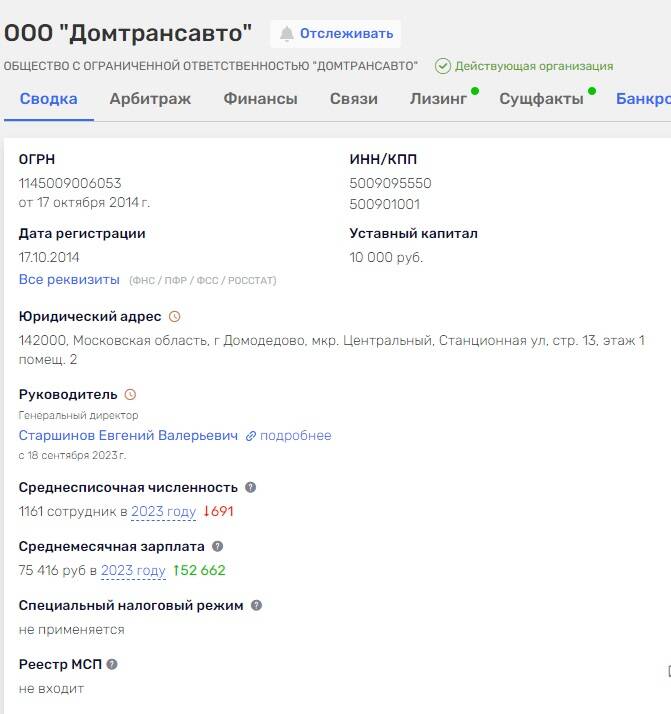671x714 pixels.
Task: Click the Генеральный директор label
Action: (78, 415)
